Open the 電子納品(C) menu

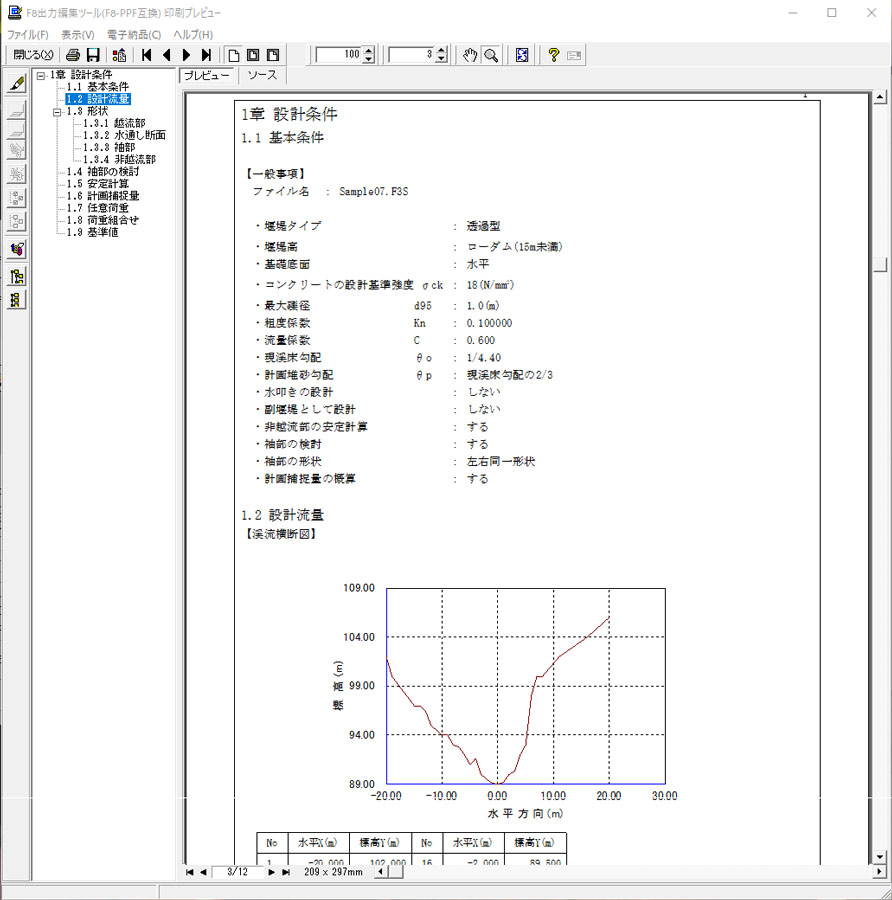[x=133, y=35]
